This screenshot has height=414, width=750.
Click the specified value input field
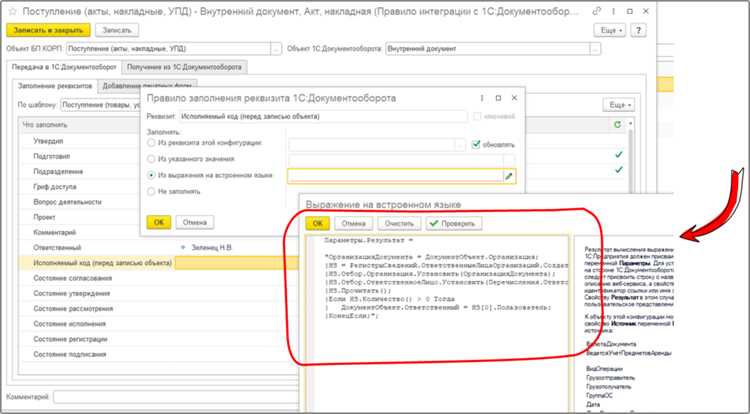(x=397, y=160)
